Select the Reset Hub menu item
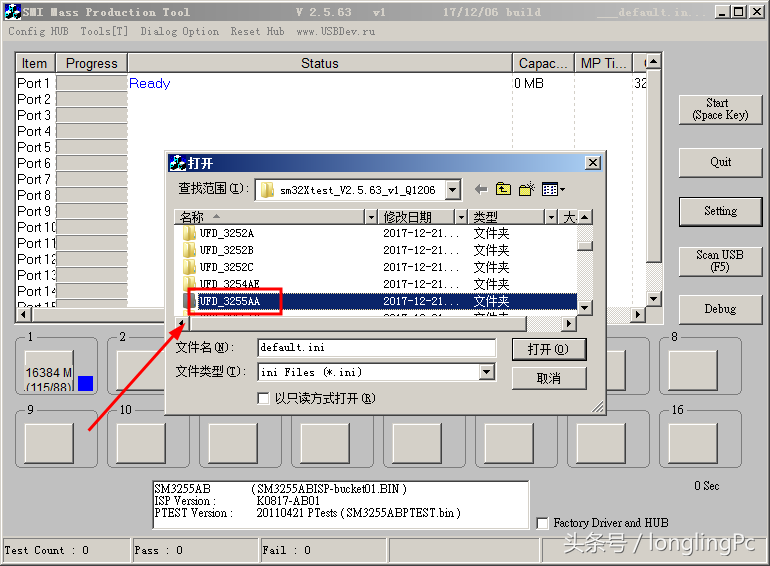Image resolution: width=770 pixels, height=566 pixels. 257,31
